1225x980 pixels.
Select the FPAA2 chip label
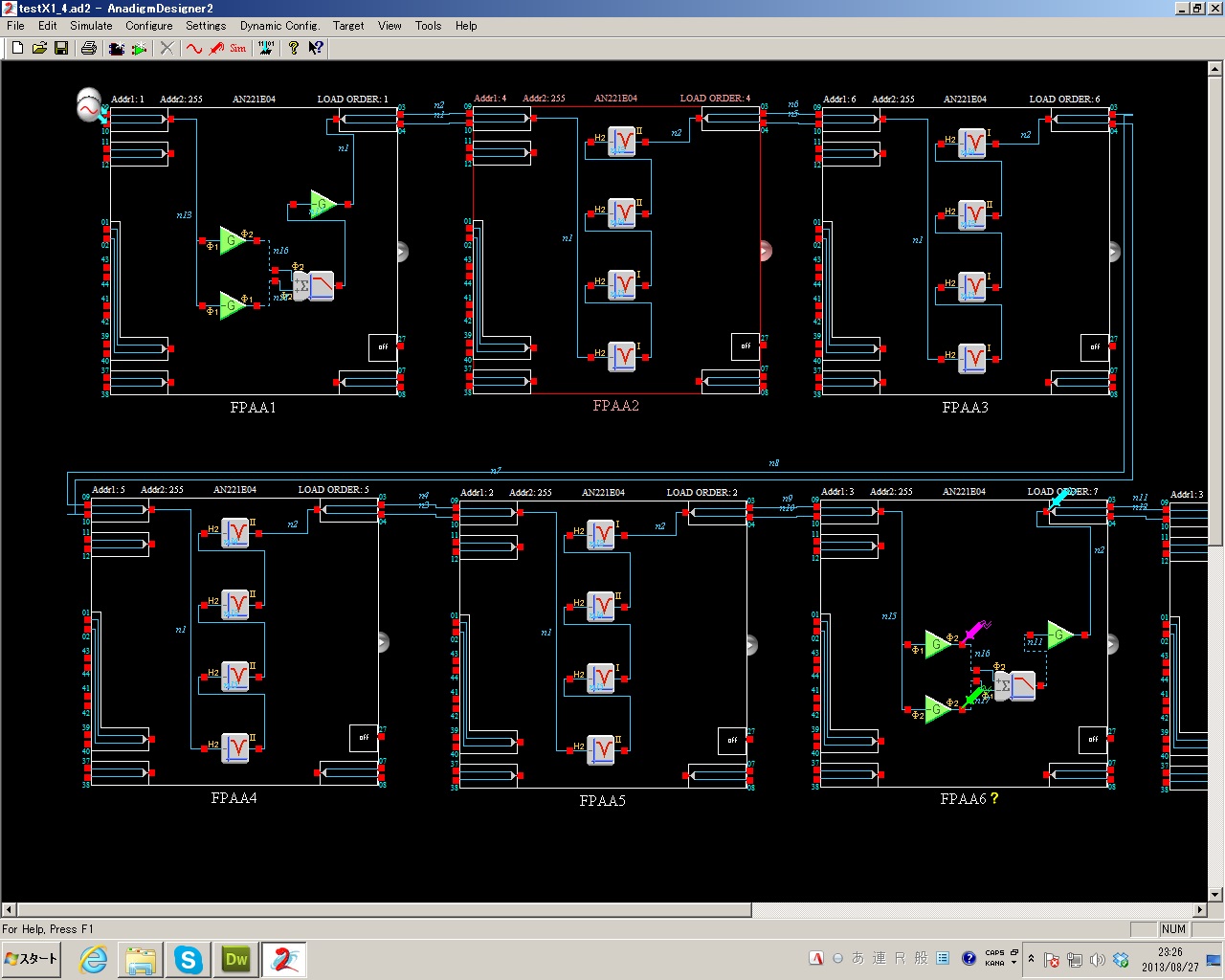point(615,406)
